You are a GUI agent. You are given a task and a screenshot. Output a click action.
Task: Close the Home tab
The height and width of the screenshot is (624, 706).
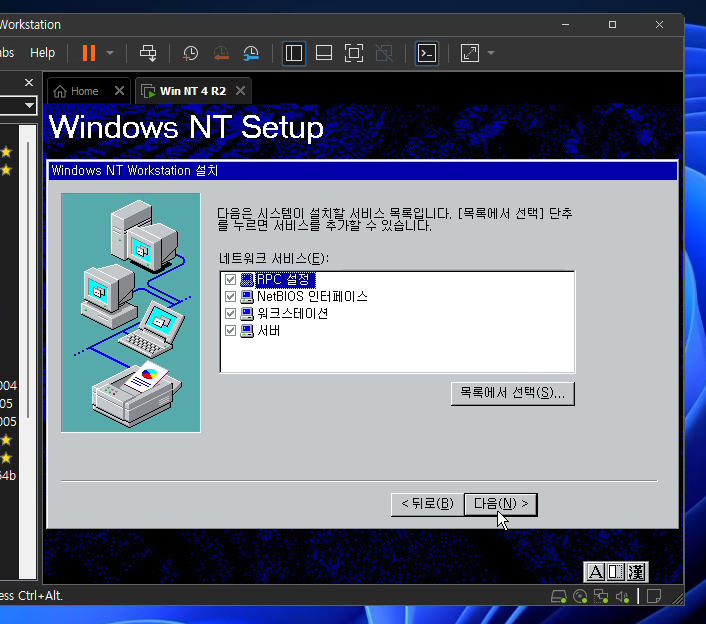(119, 91)
